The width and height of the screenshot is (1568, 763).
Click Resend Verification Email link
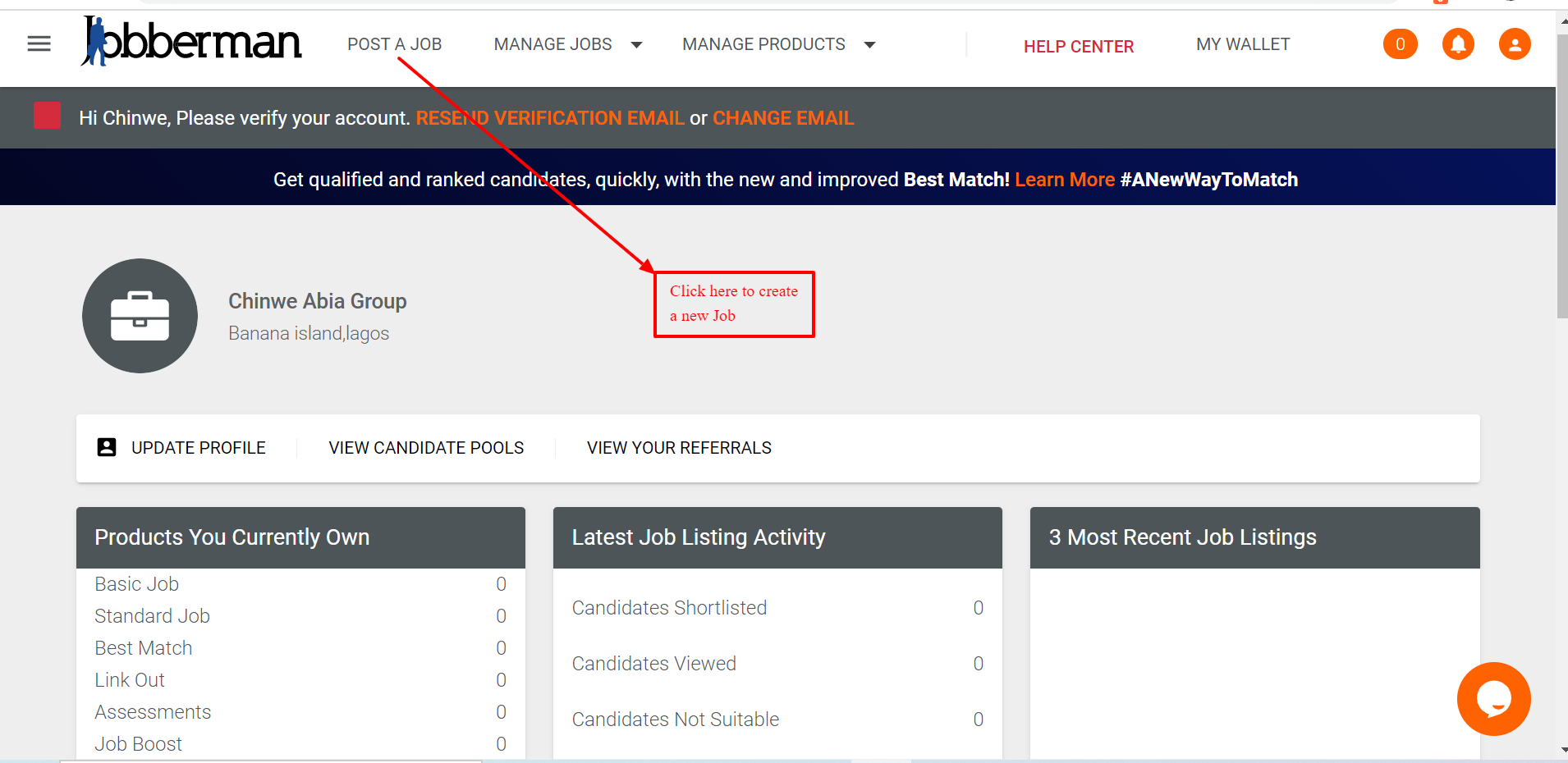(x=550, y=118)
